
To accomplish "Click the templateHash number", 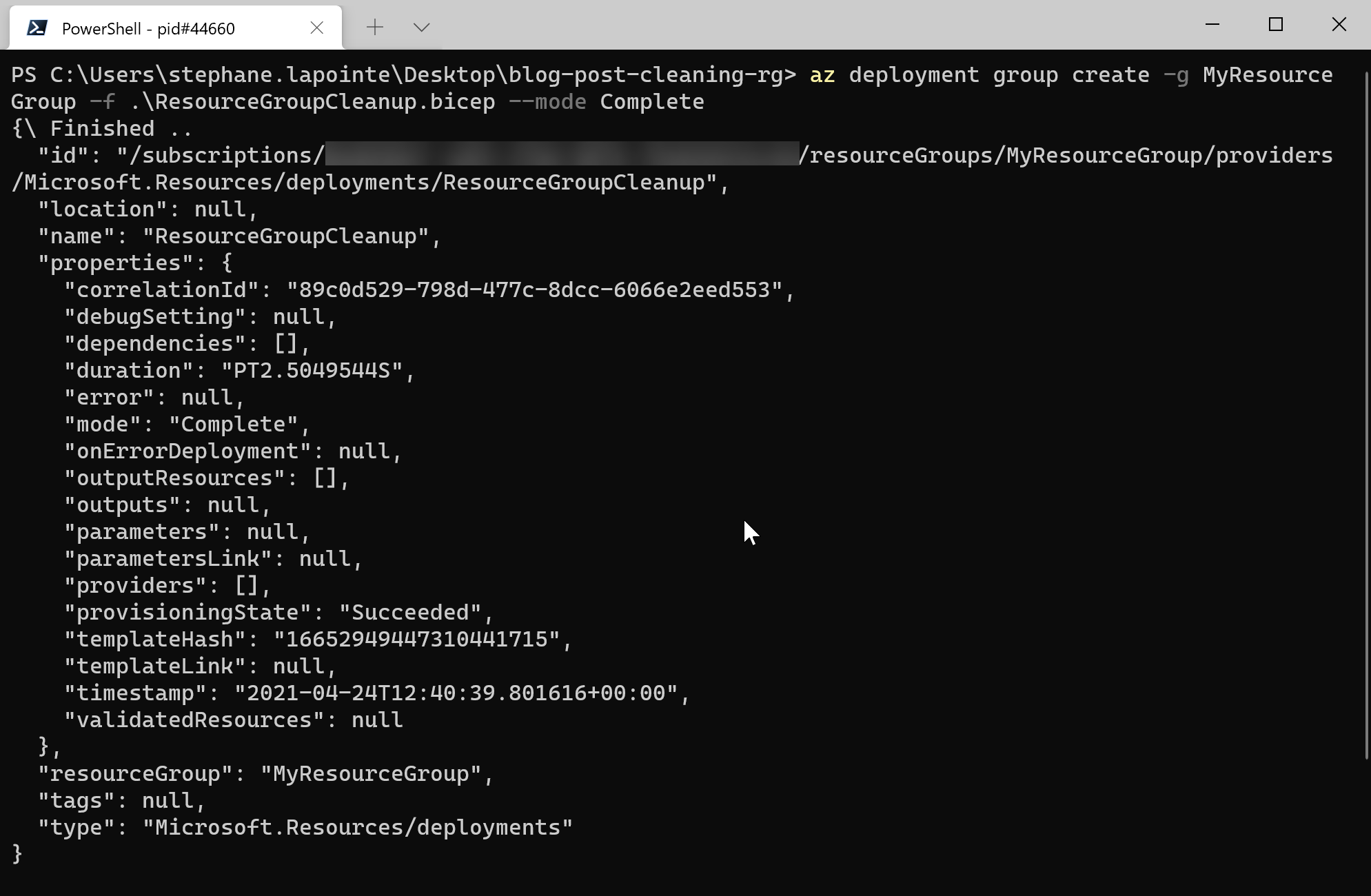I will click(420, 639).
